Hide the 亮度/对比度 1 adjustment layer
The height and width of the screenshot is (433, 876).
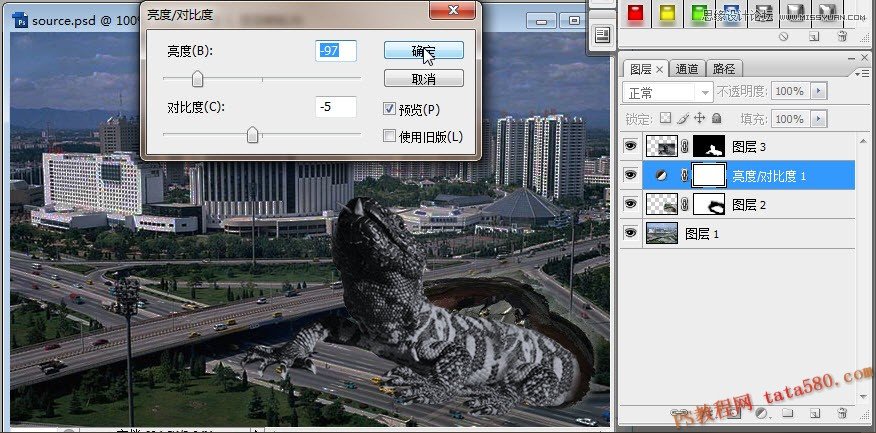coord(631,175)
